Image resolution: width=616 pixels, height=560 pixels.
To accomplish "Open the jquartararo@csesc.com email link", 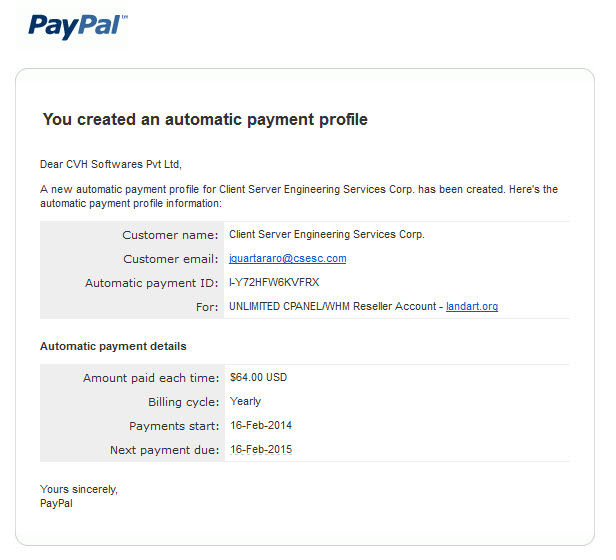I will tap(288, 258).
